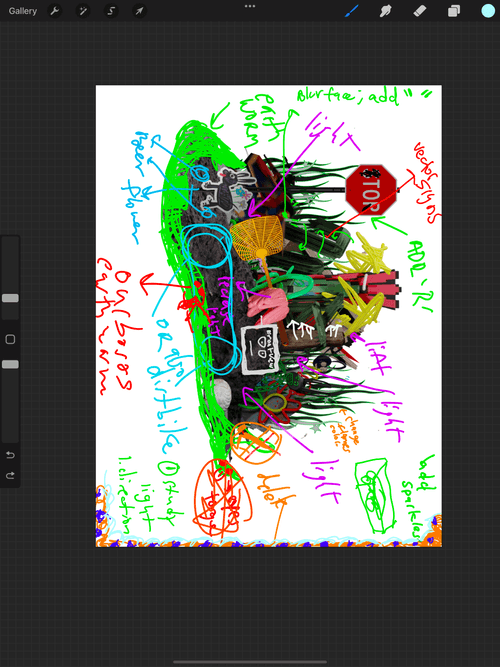Redo with the redo arrow in sidebar
The width and height of the screenshot is (500, 667).
(x=10, y=475)
